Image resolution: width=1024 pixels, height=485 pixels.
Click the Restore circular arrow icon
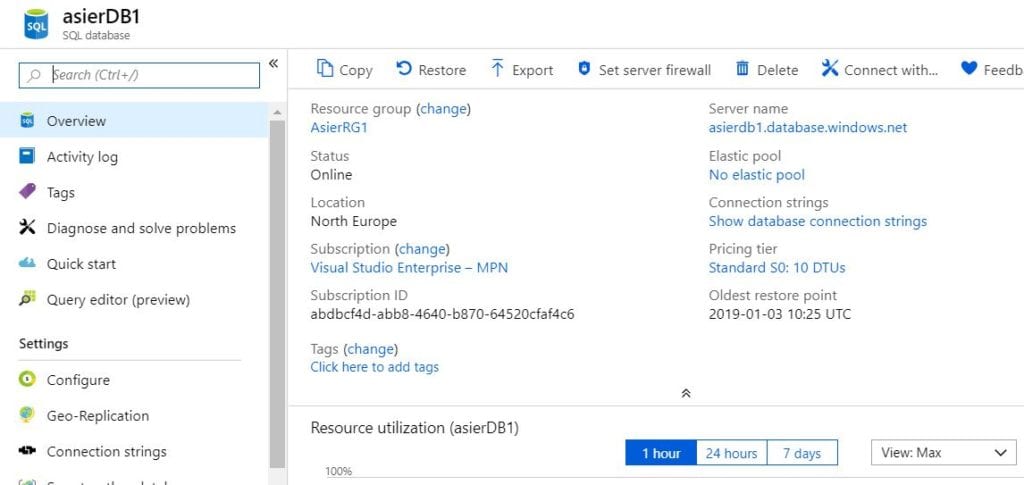(404, 69)
